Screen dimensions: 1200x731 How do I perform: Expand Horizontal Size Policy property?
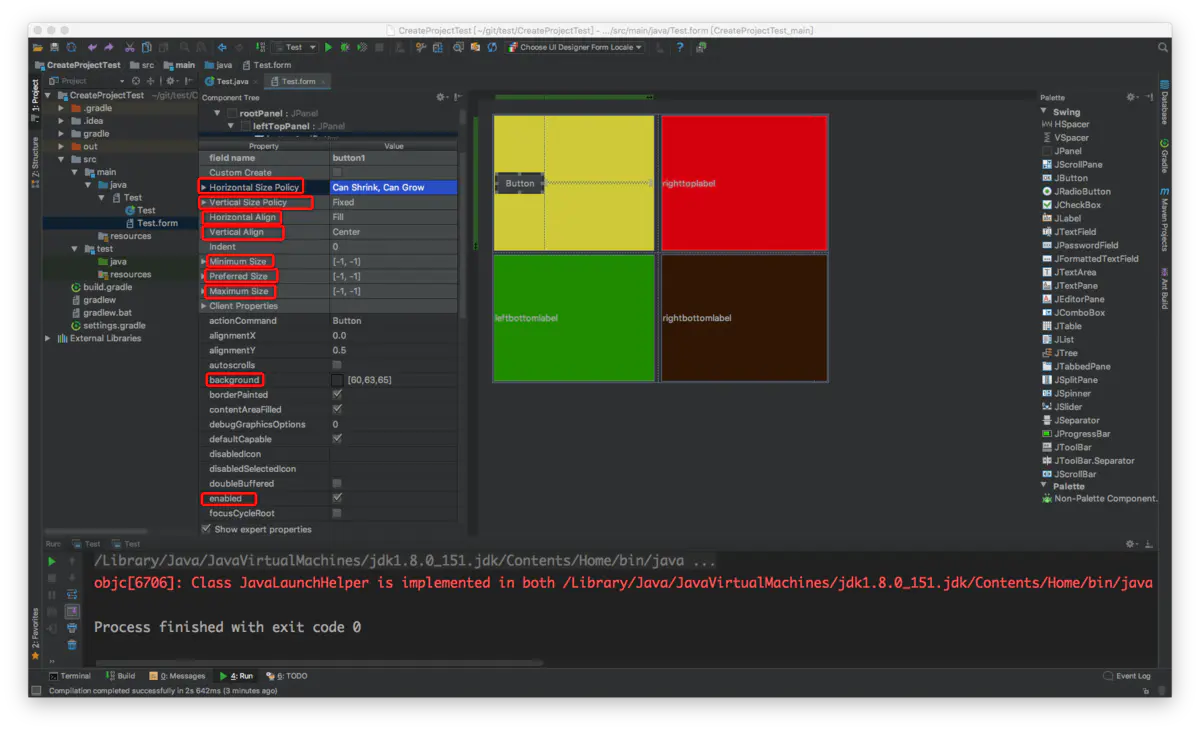click(204, 187)
